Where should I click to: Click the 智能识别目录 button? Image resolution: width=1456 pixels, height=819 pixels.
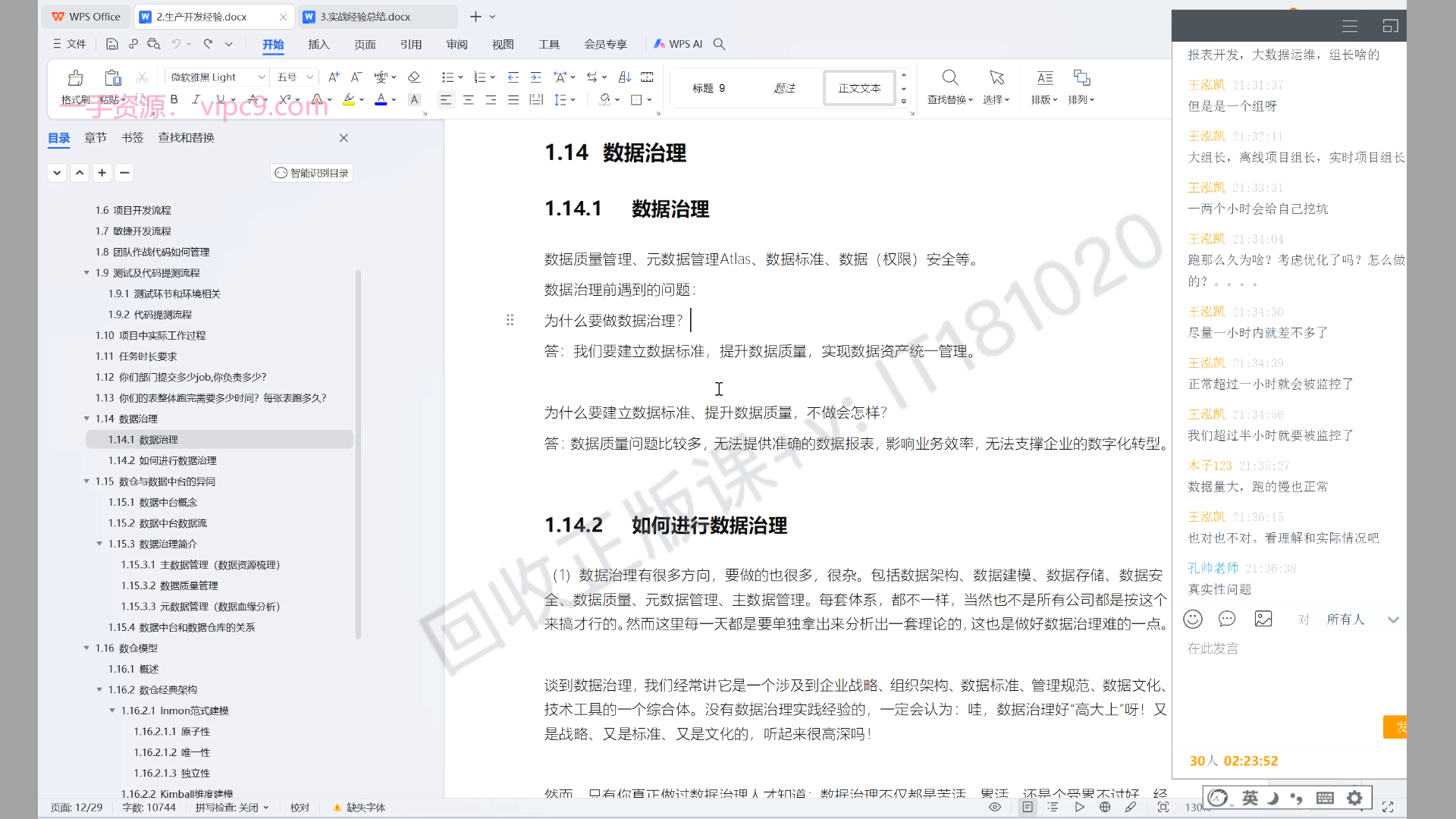pyautogui.click(x=312, y=173)
